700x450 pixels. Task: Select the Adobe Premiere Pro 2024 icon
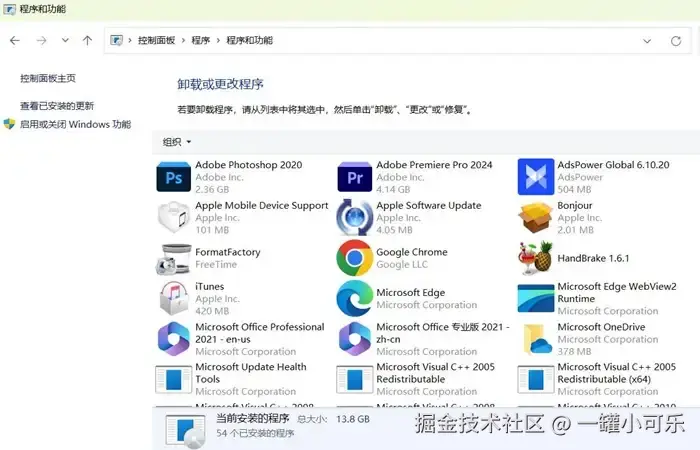coord(355,177)
